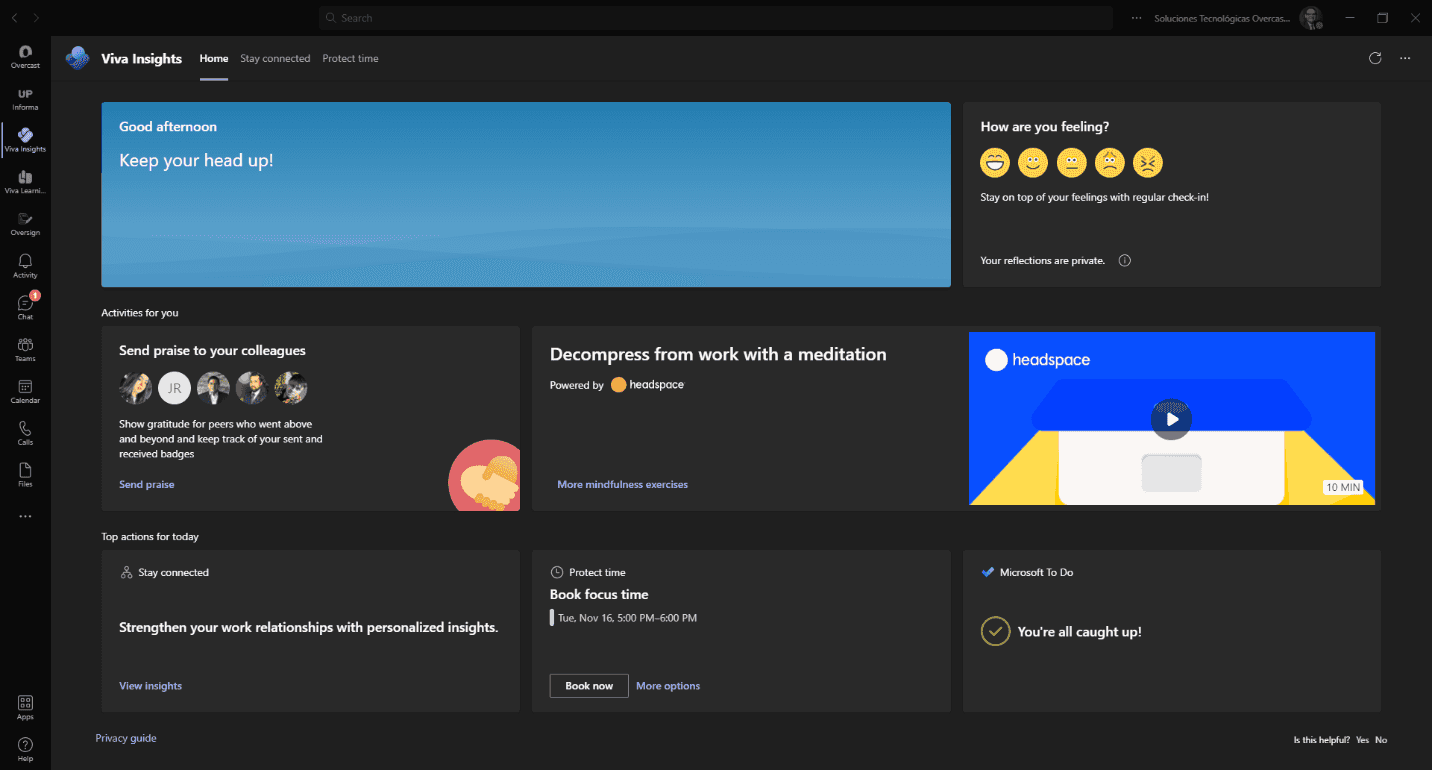Image resolution: width=1432 pixels, height=770 pixels.
Task: Click the organization name Soluciones Tecnológicas
Action: tap(1221, 18)
